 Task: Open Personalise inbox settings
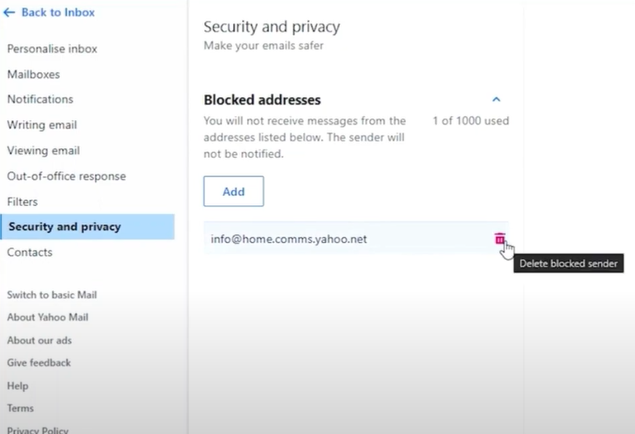(52, 49)
